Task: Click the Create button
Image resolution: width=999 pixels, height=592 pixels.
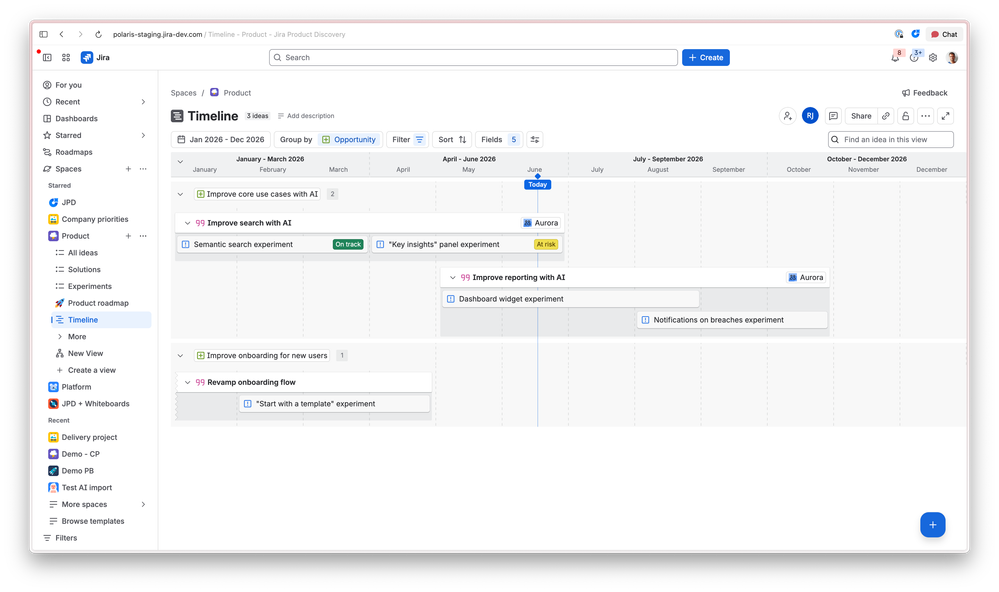Action: tap(705, 57)
